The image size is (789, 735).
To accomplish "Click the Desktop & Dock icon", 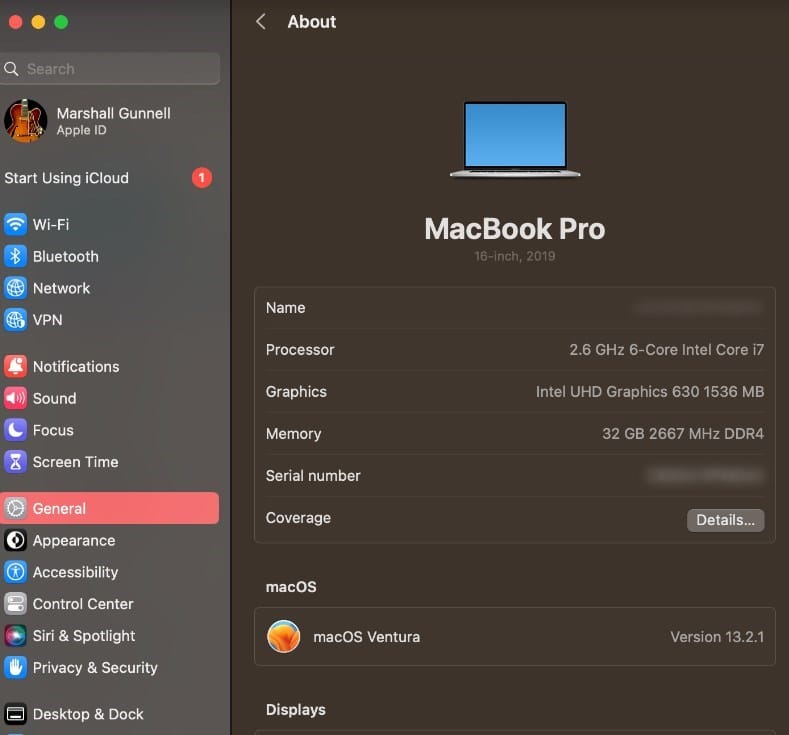I will tap(16, 714).
